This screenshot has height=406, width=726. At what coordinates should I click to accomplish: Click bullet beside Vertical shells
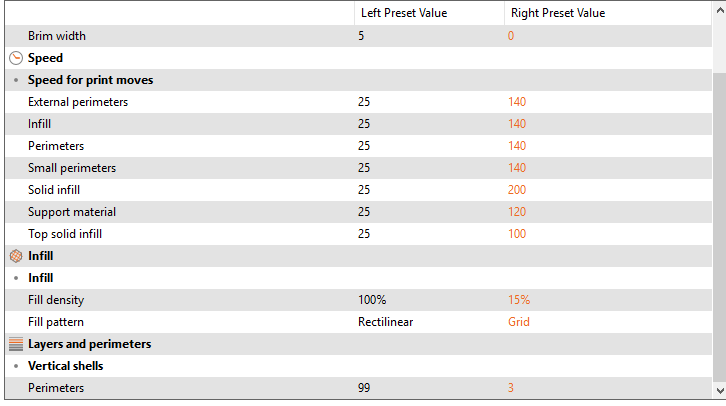click(16, 366)
